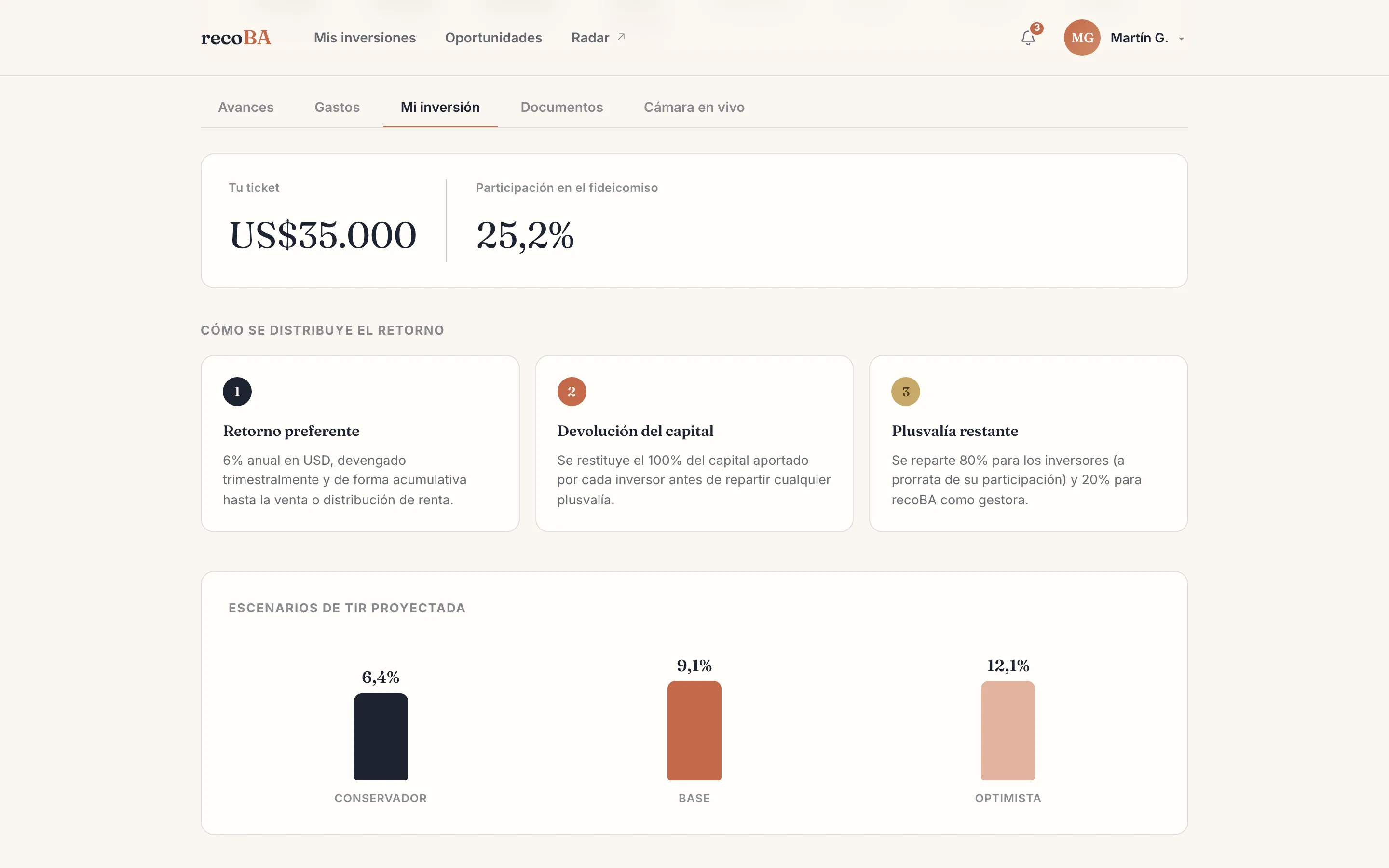Screen dimensions: 1389x868
Task: Click the Cómo se distribuye el retorno heading
Action: pyautogui.click(x=322, y=330)
